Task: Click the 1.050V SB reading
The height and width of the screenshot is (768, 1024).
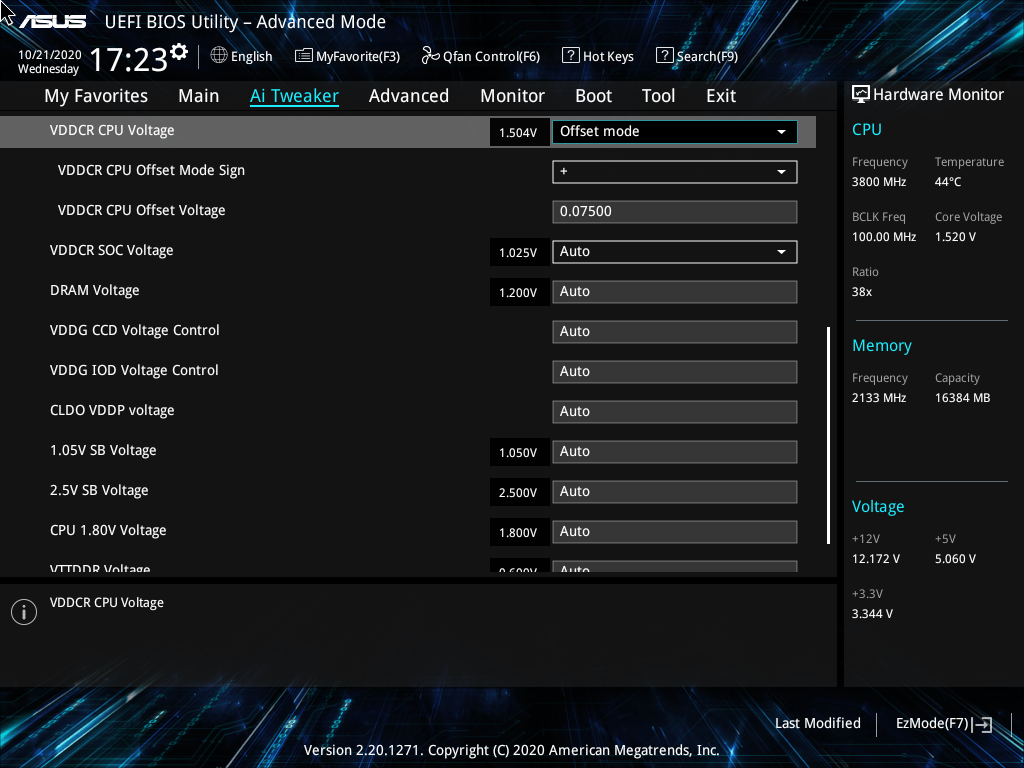Action: click(518, 453)
